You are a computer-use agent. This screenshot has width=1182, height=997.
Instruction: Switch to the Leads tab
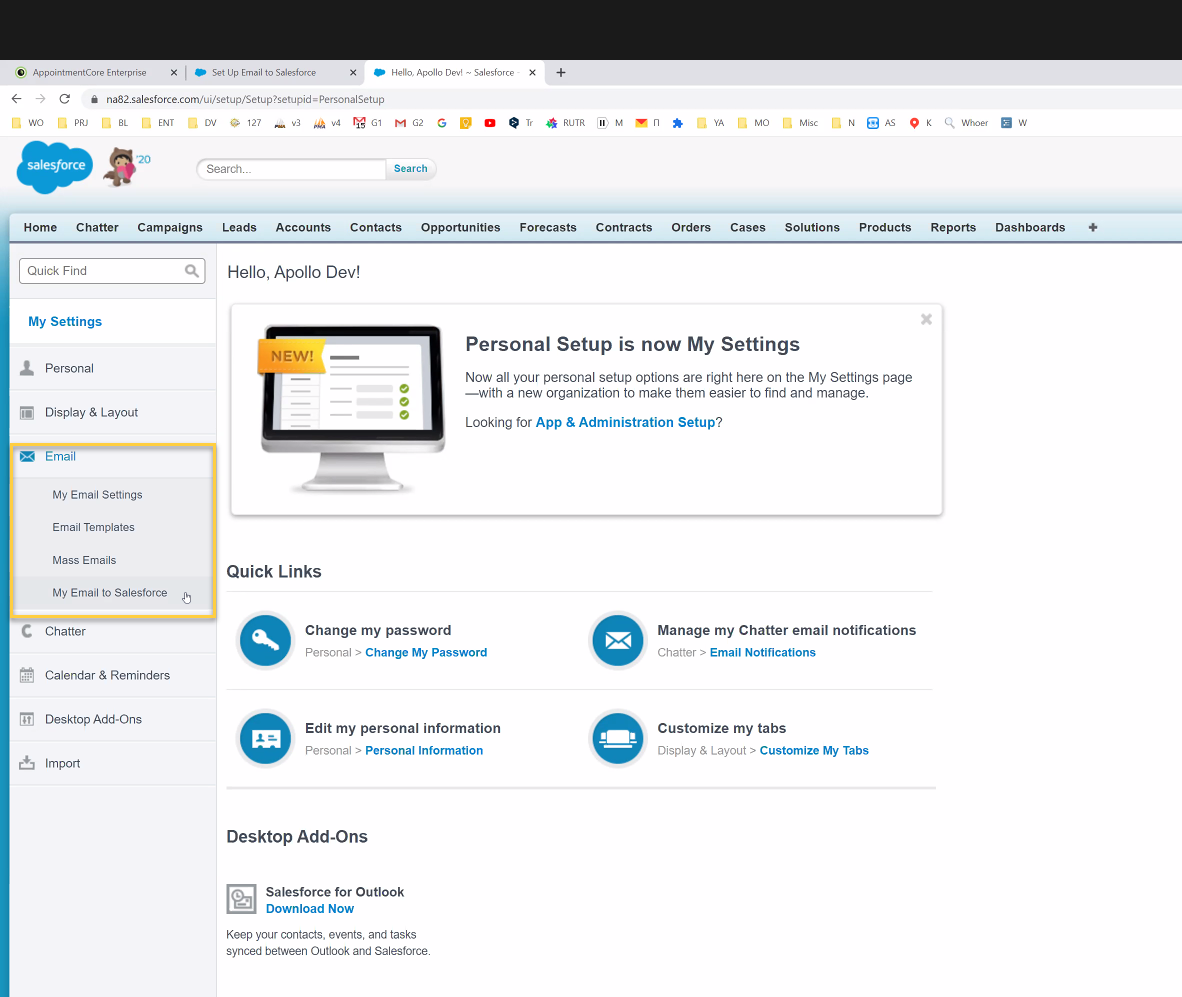coord(239,228)
